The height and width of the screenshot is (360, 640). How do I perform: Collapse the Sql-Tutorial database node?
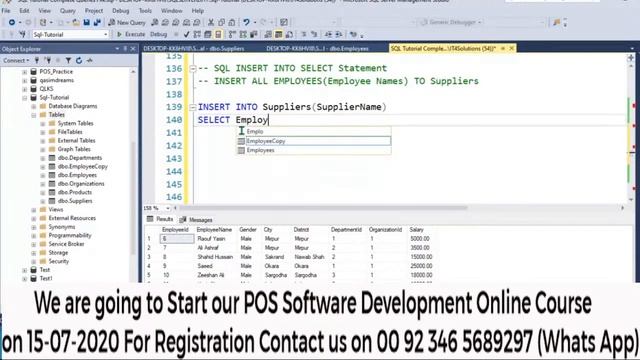coord(24,98)
